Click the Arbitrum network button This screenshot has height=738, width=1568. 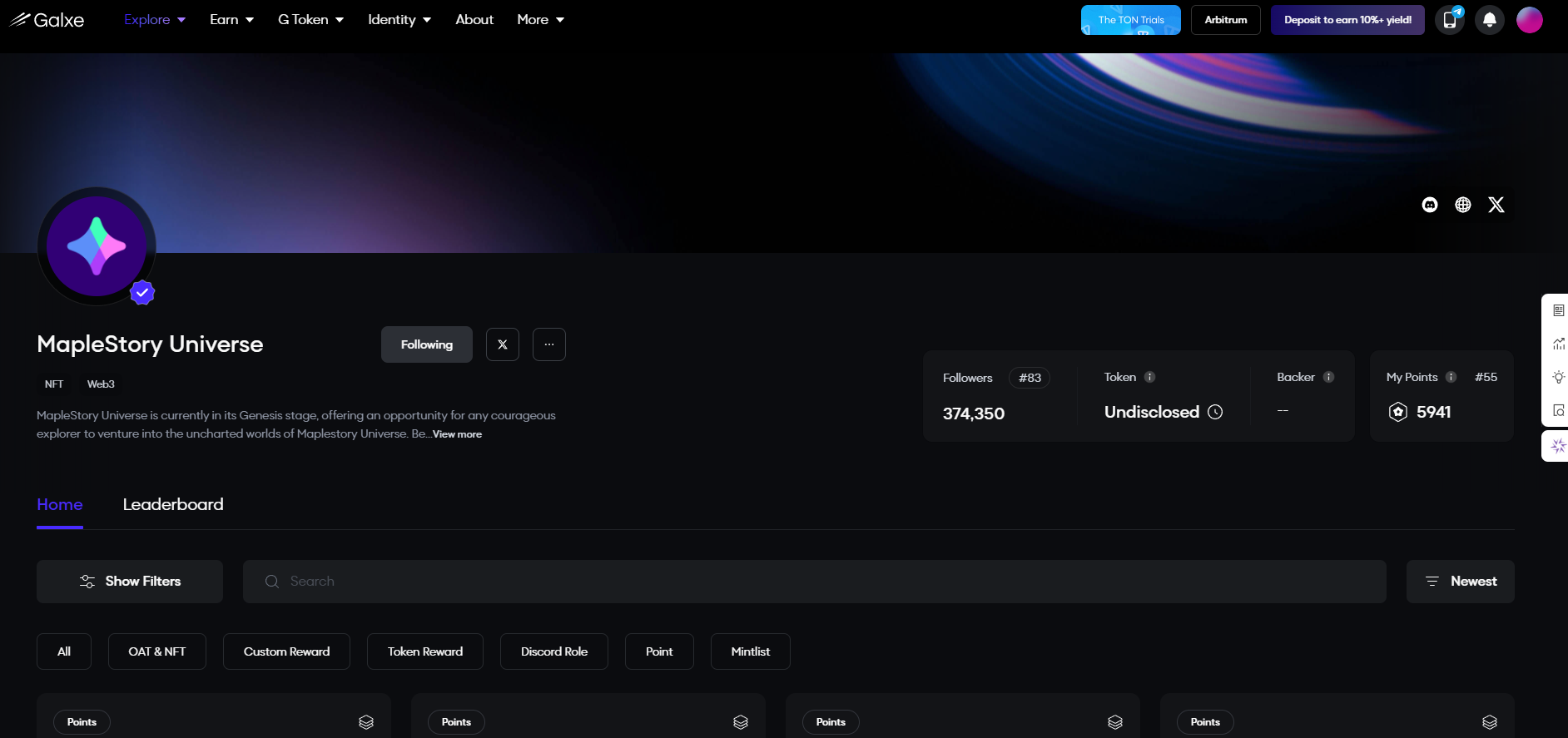pos(1226,19)
